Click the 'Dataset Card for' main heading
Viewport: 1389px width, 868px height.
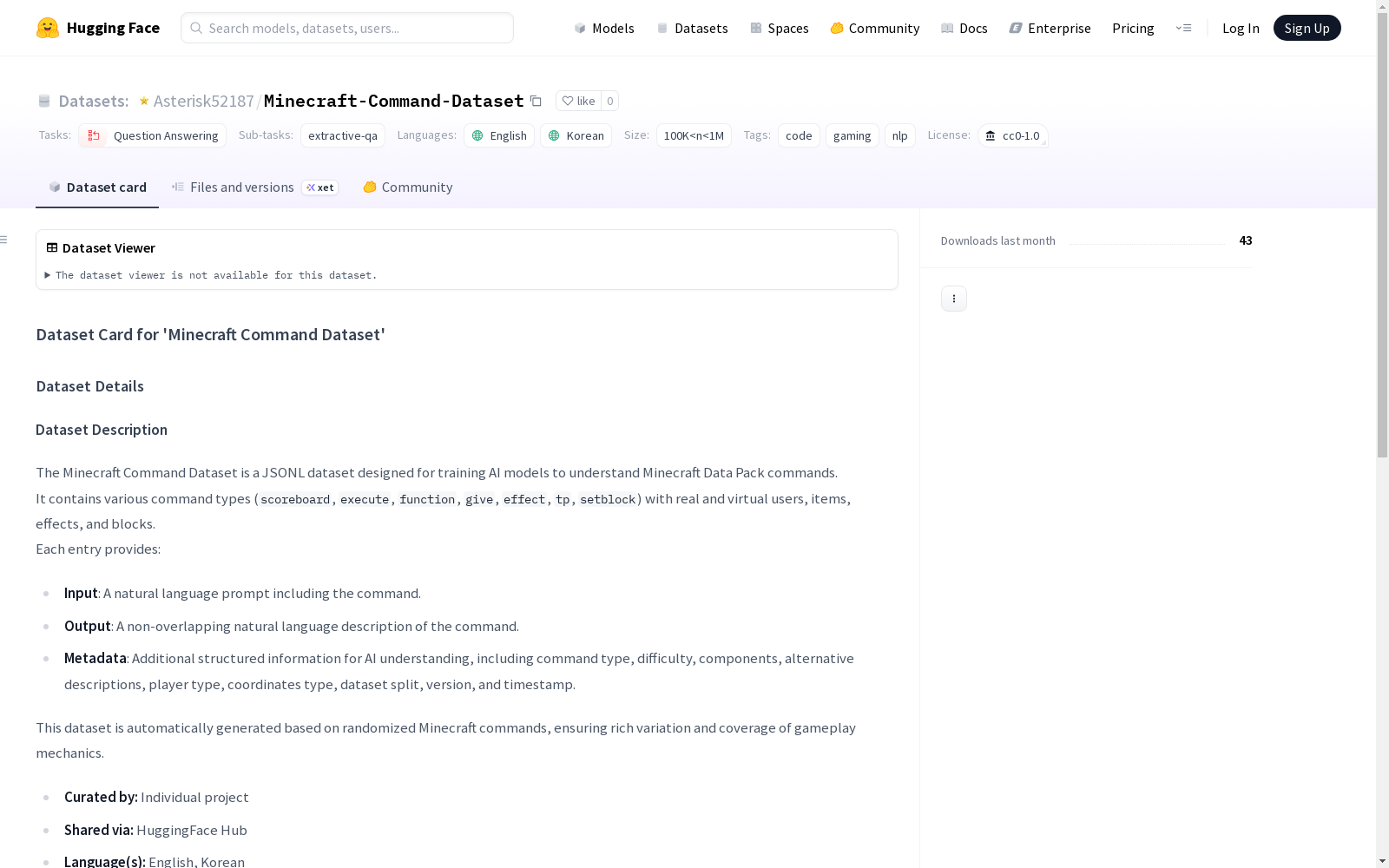click(x=210, y=335)
